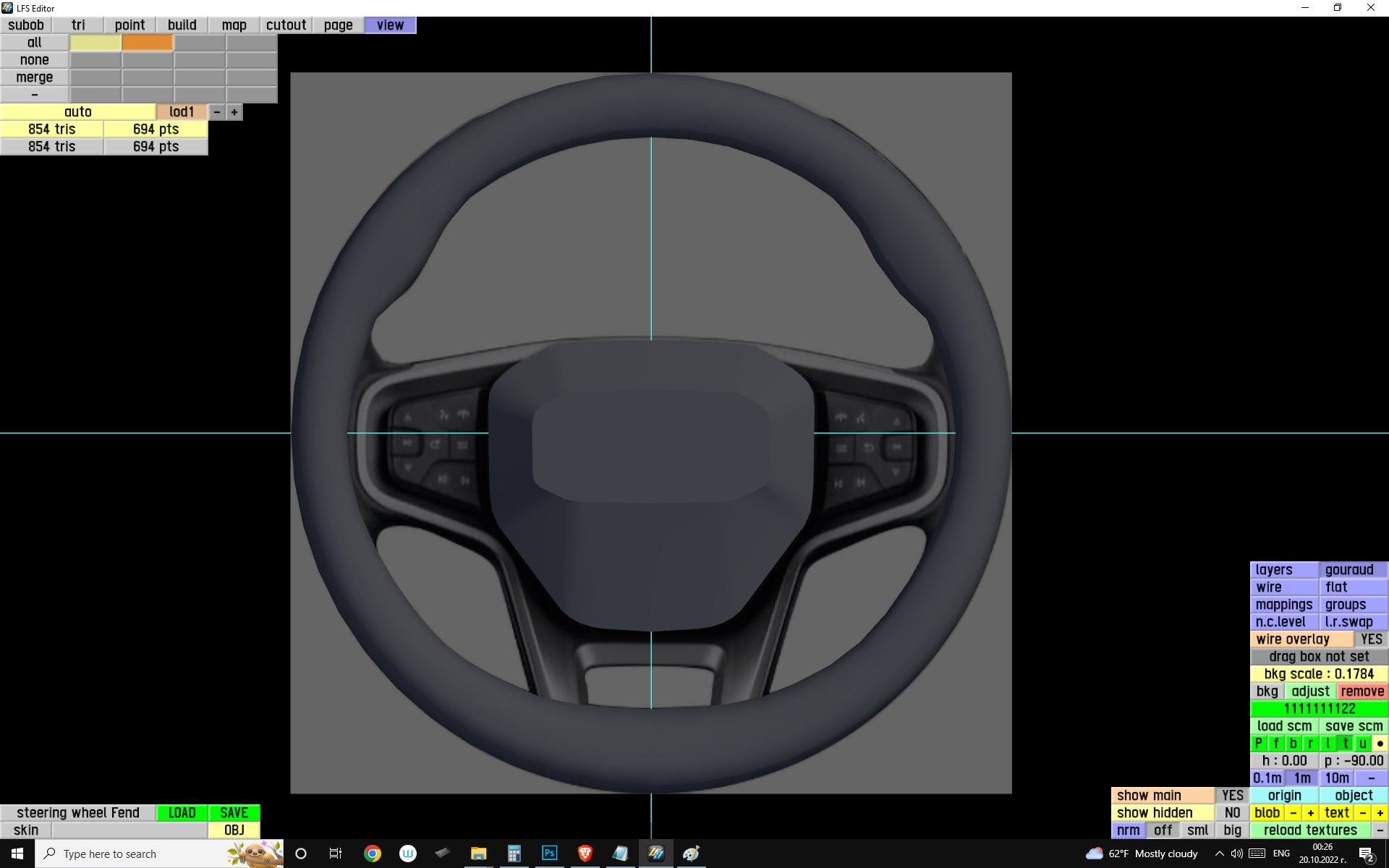Image resolution: width=1389 pixels, height=868 pixels.
Task: Click the green SAVE button
Action: [234, 813]
